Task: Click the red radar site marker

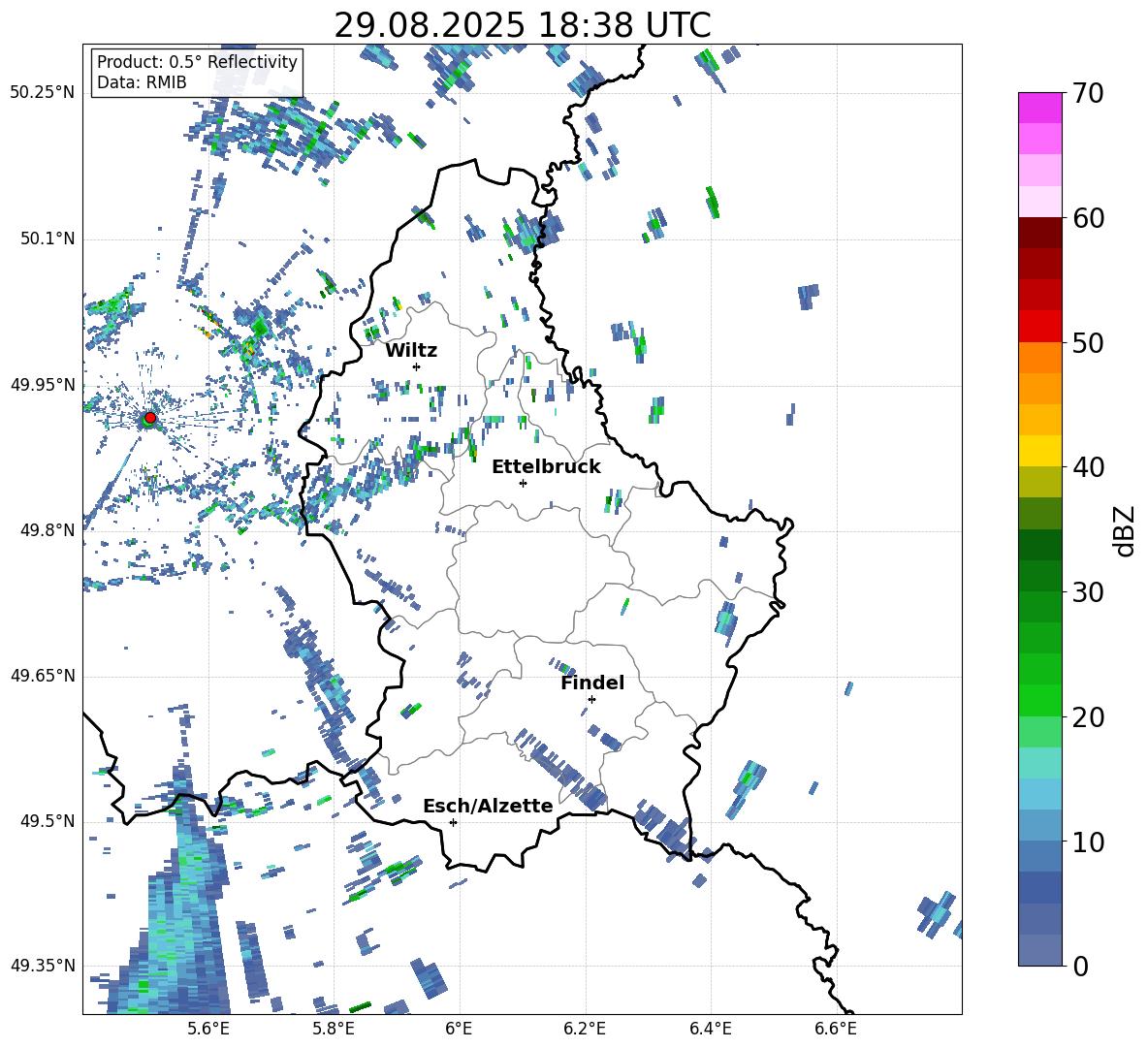Action: 150,417
